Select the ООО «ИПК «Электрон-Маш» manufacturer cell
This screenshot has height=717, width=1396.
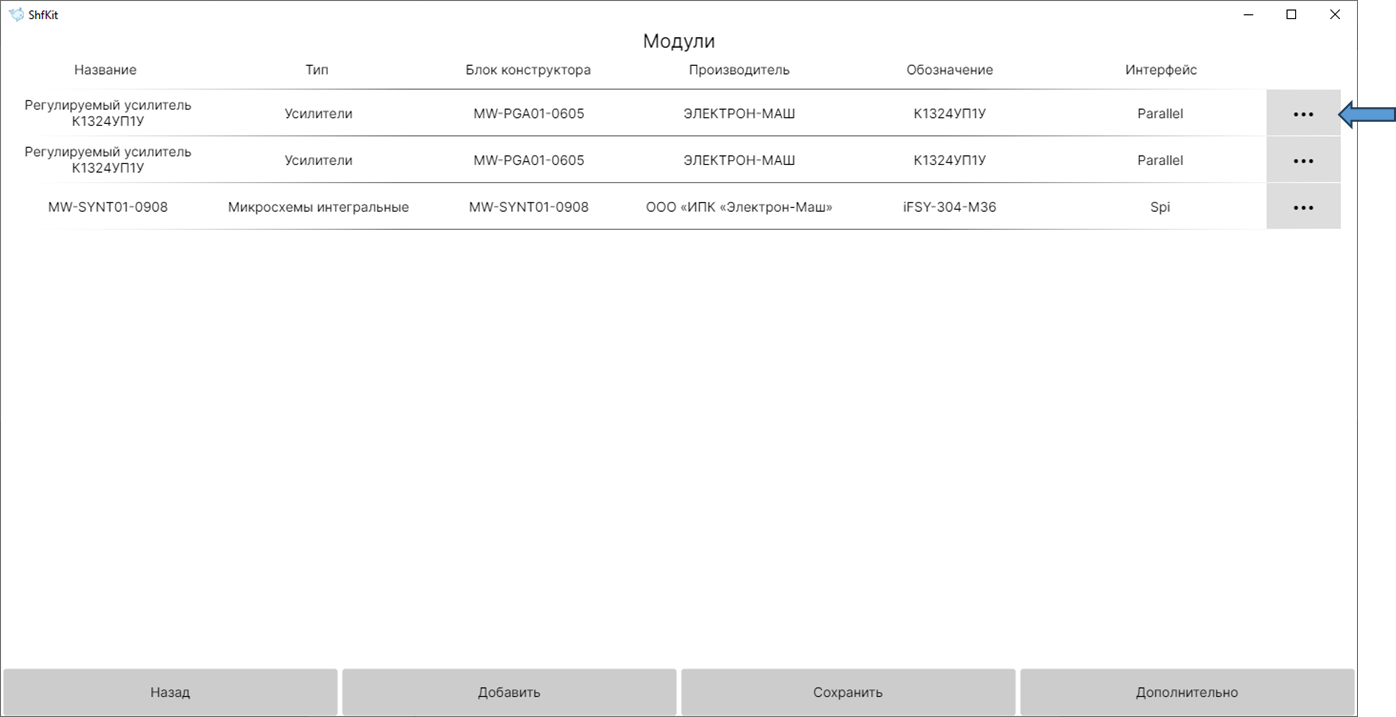[x=739, y=207]
